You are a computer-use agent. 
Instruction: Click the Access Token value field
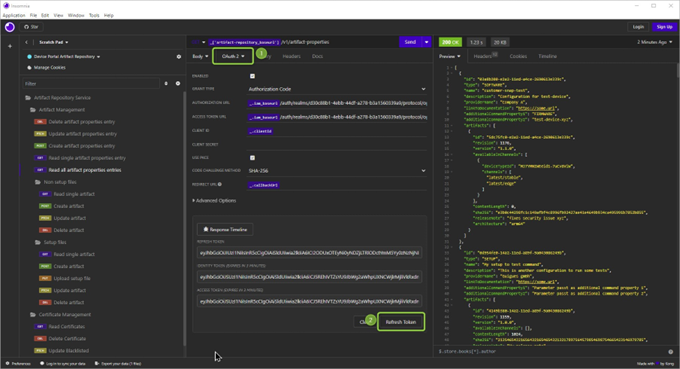[x=309, y=301]
